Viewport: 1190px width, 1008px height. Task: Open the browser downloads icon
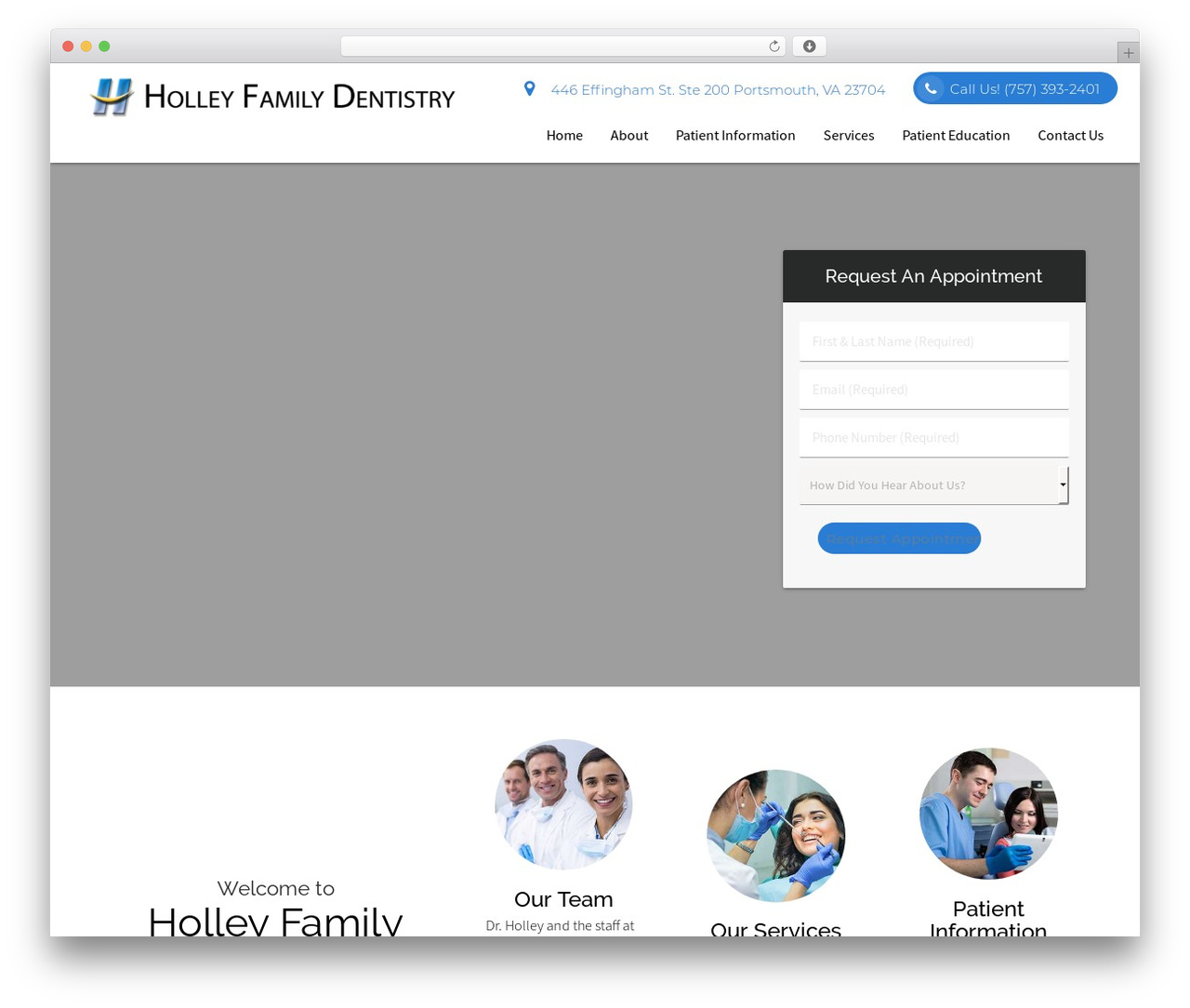810,46
